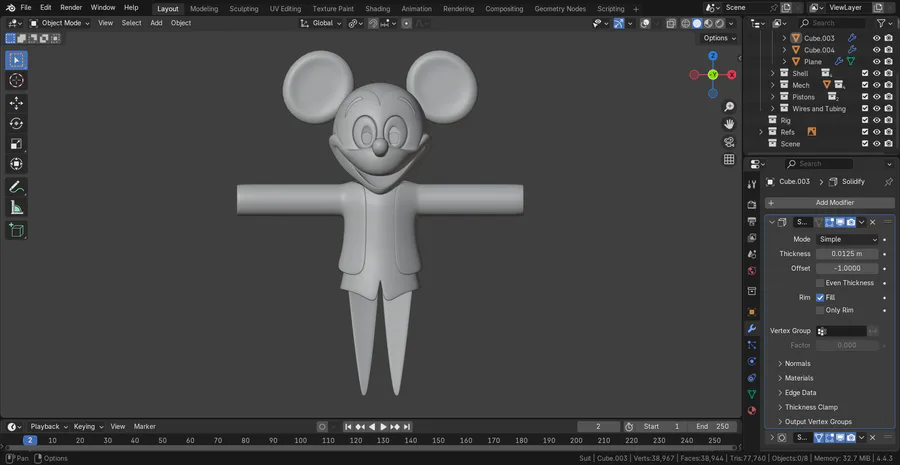Uncheck the Rig collection checkbox
900x465 pixels.
click(865, 121)
